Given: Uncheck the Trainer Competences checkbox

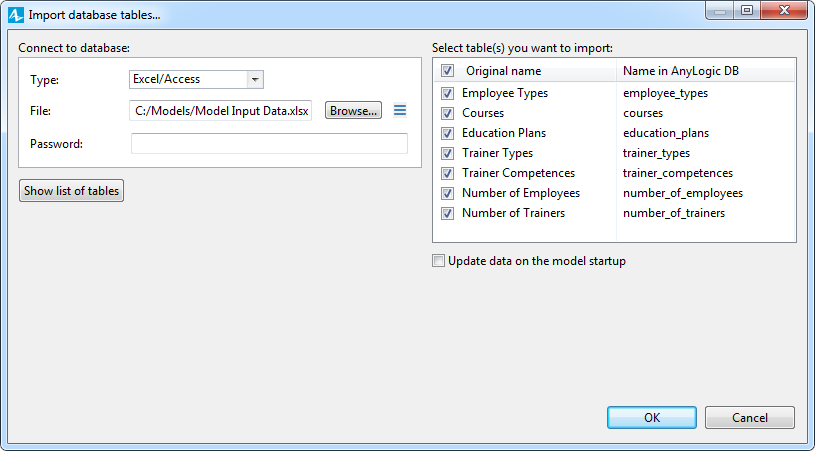Looking at the screenshot, I should click(447, 174).
